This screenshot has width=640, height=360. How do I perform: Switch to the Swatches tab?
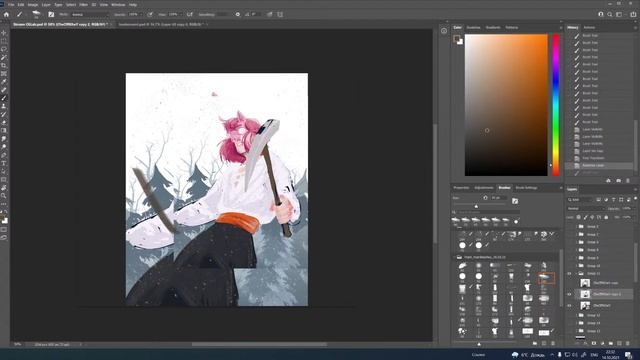pyautogui.click(x=473, y=27)
